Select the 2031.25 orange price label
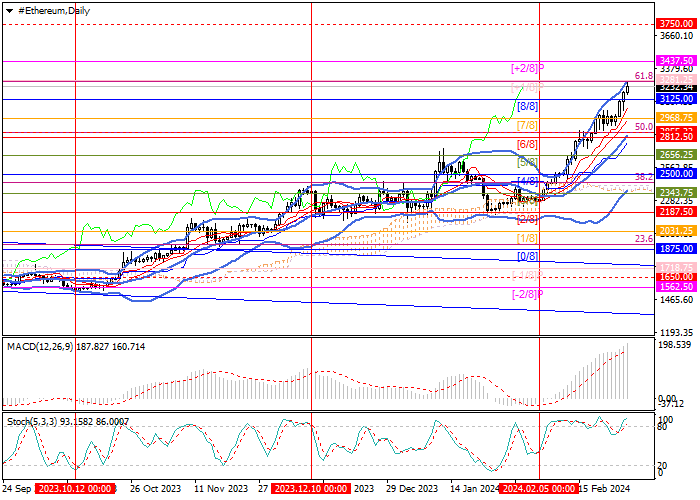The width and height of the screenshot is (700, 500). tap(675, 231)
